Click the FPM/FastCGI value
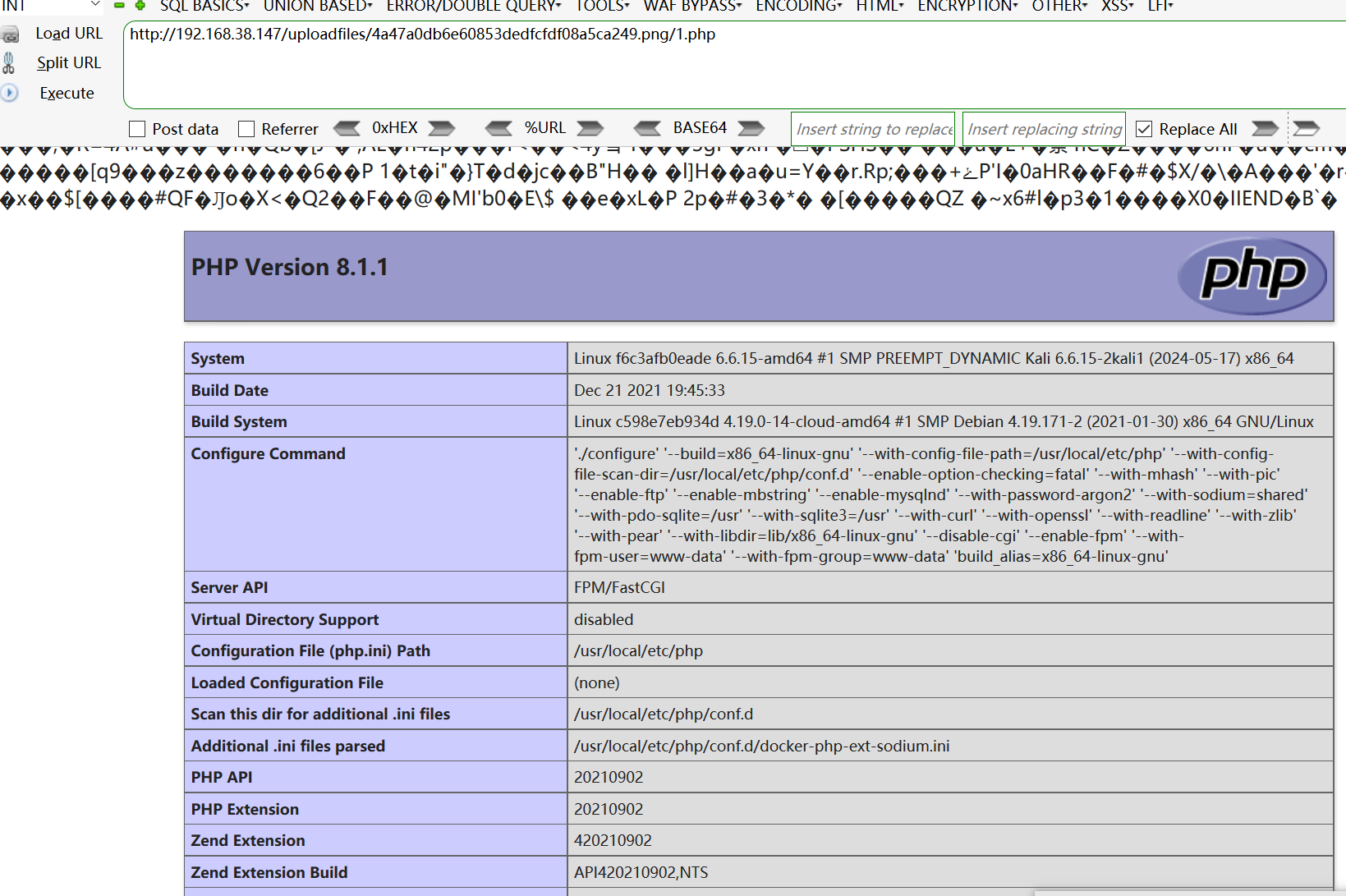This screenshot has width=1346, height=896. pyautogui.click(x=619, y=588)
